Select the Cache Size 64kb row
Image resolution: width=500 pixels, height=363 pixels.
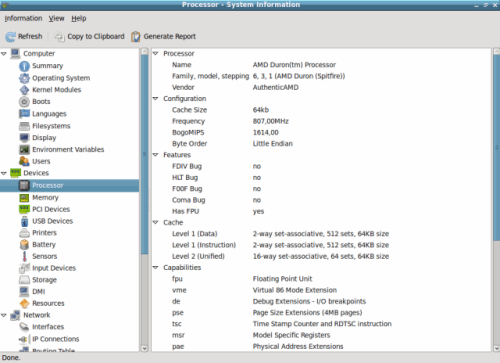click(321, 110)
